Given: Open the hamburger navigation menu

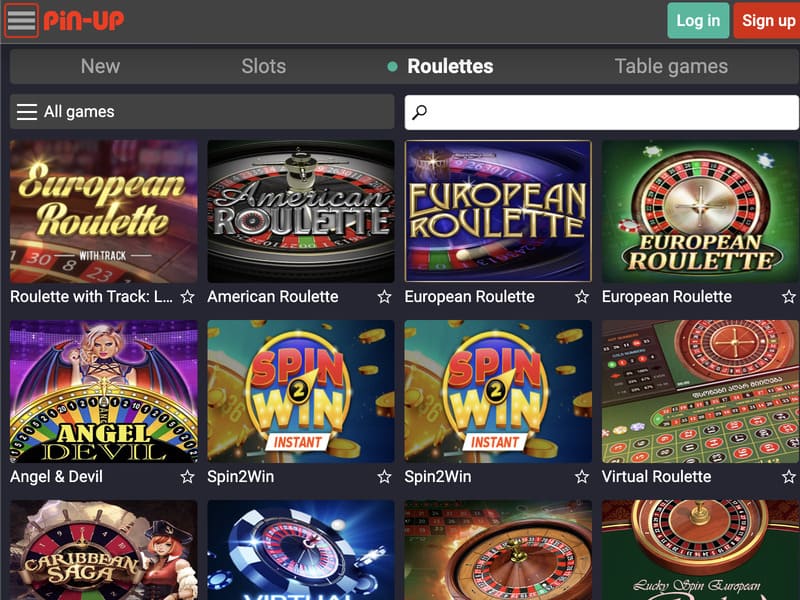Looking at the screenshot, I should coord(22,19).
